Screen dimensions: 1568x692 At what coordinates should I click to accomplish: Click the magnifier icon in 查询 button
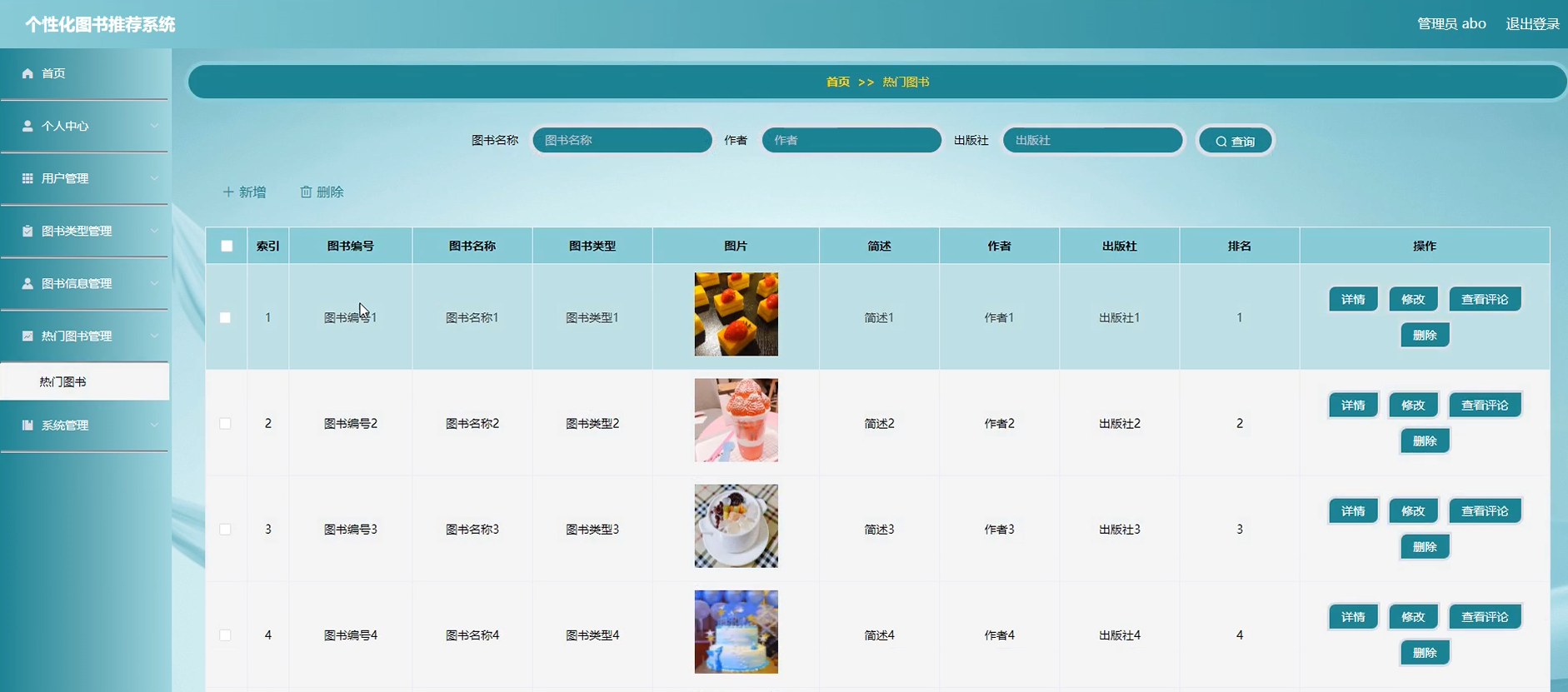point(1221,142)
